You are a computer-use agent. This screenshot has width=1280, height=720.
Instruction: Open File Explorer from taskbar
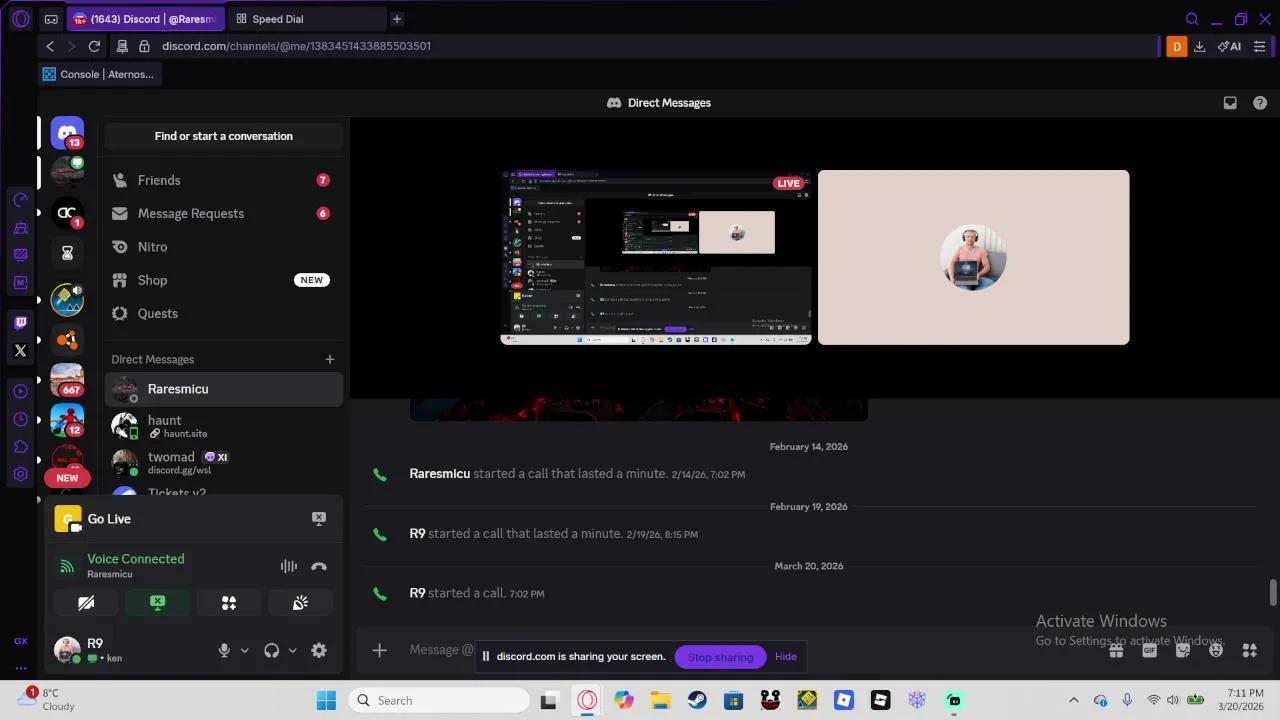click(x=660, y=700)
